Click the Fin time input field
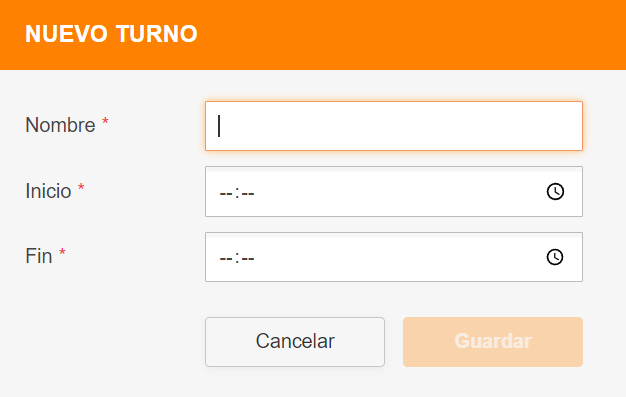This screenshot has height=397, width=626. pyautogui.click(x=394, y=257)
